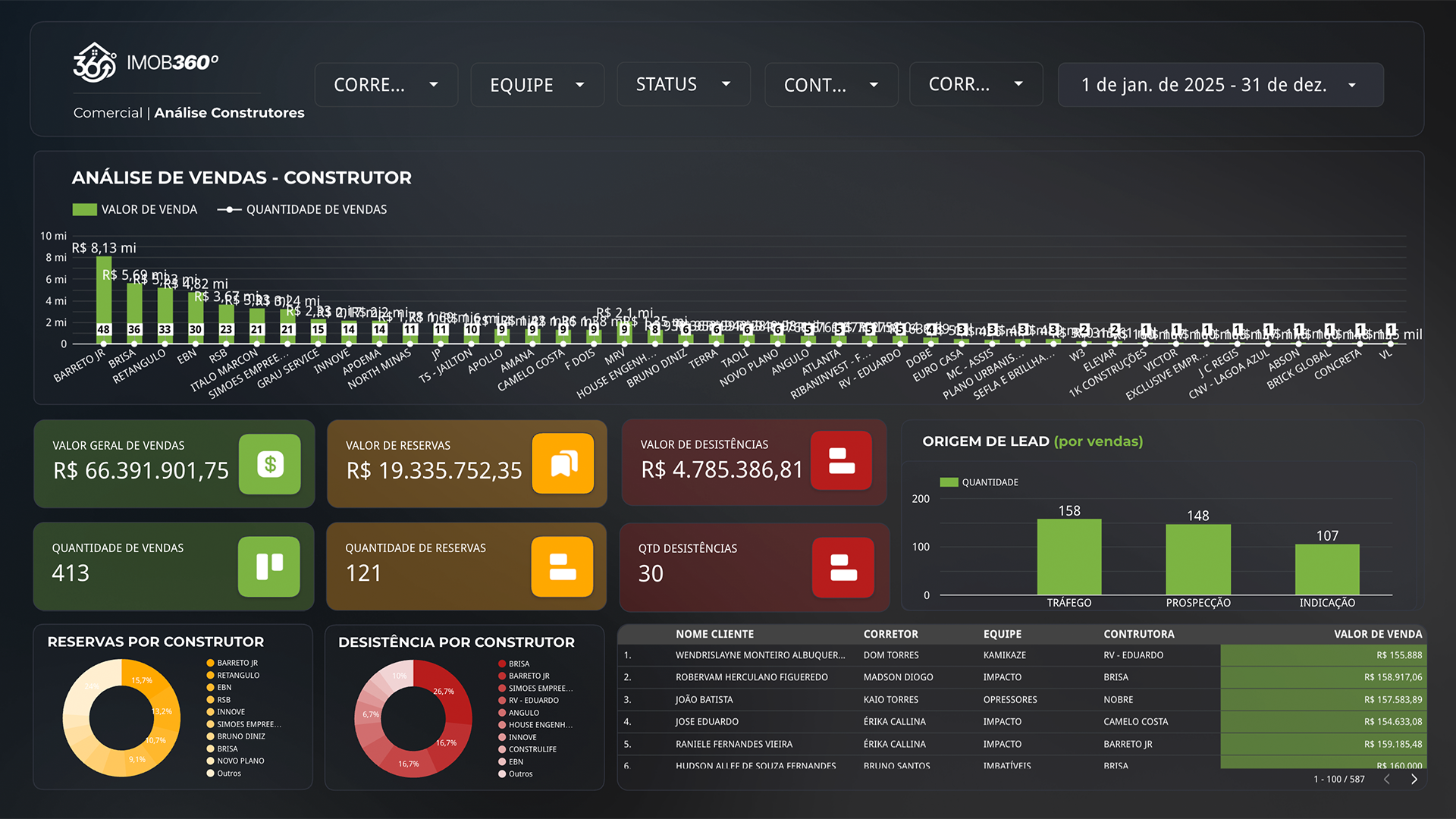Select the TRÁFEGO bar in lead chart

tap(1068, 557)
